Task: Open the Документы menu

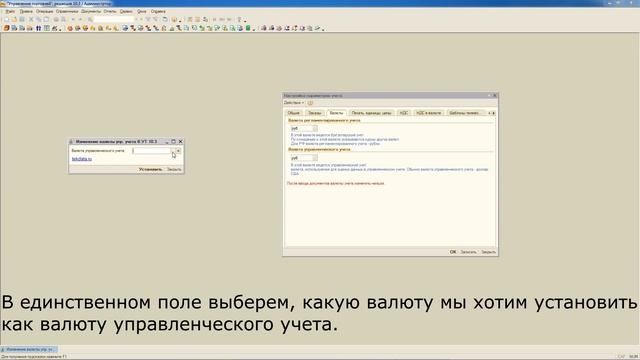Action: coord(91,11)
